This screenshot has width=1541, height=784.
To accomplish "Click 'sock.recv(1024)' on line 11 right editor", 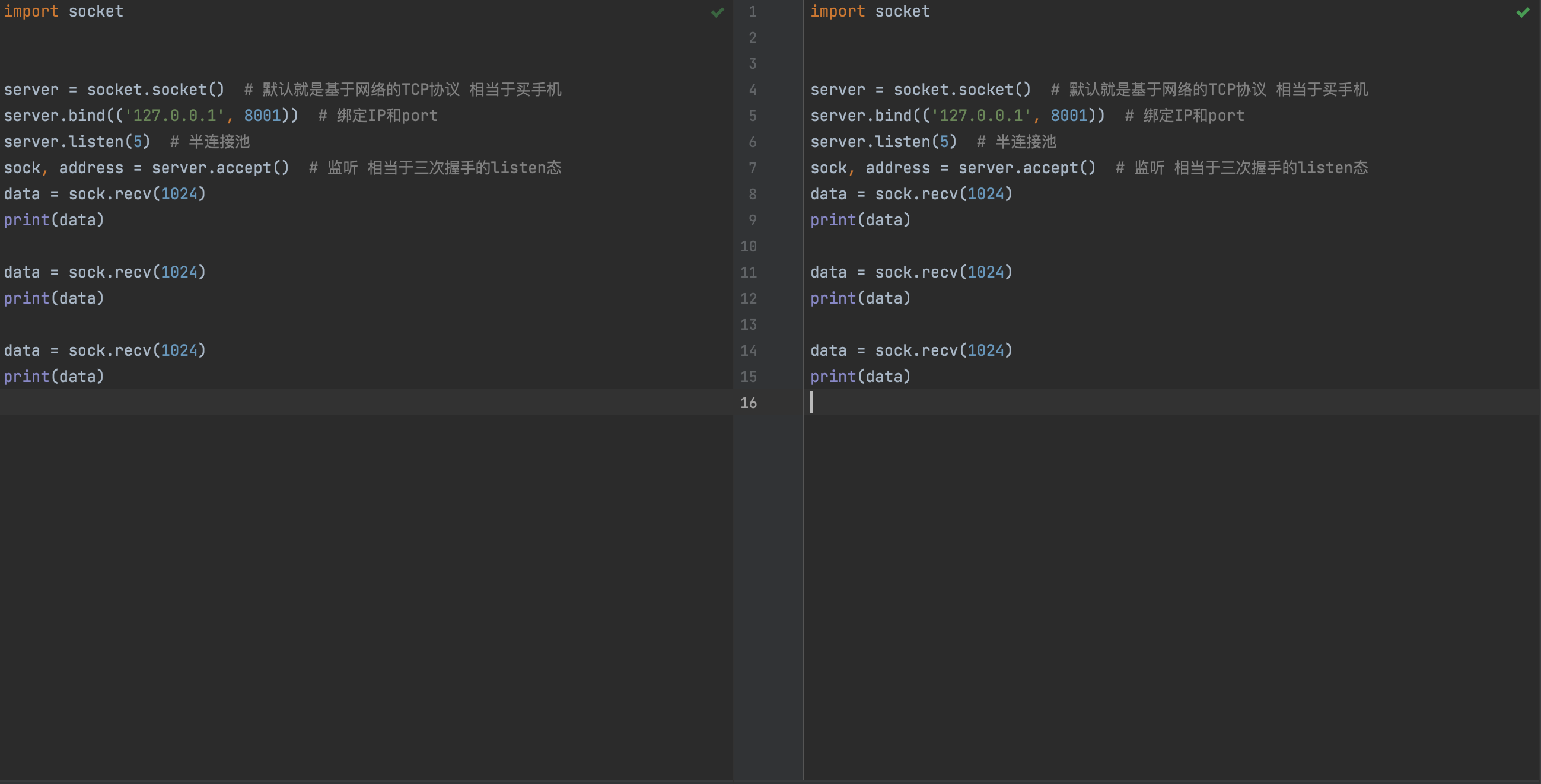I will (943, 272).
